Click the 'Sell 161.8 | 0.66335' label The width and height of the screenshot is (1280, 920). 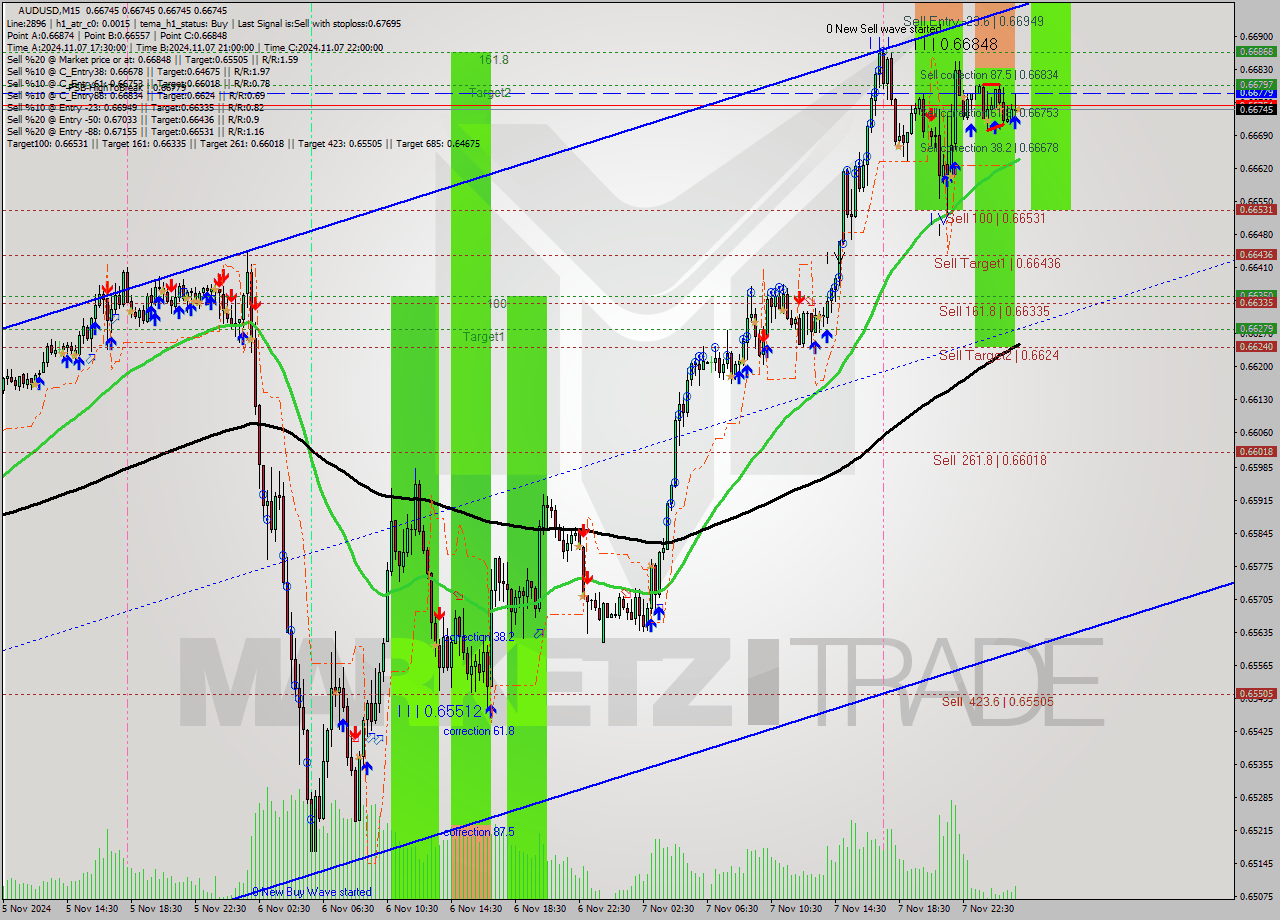coord(994,311)
